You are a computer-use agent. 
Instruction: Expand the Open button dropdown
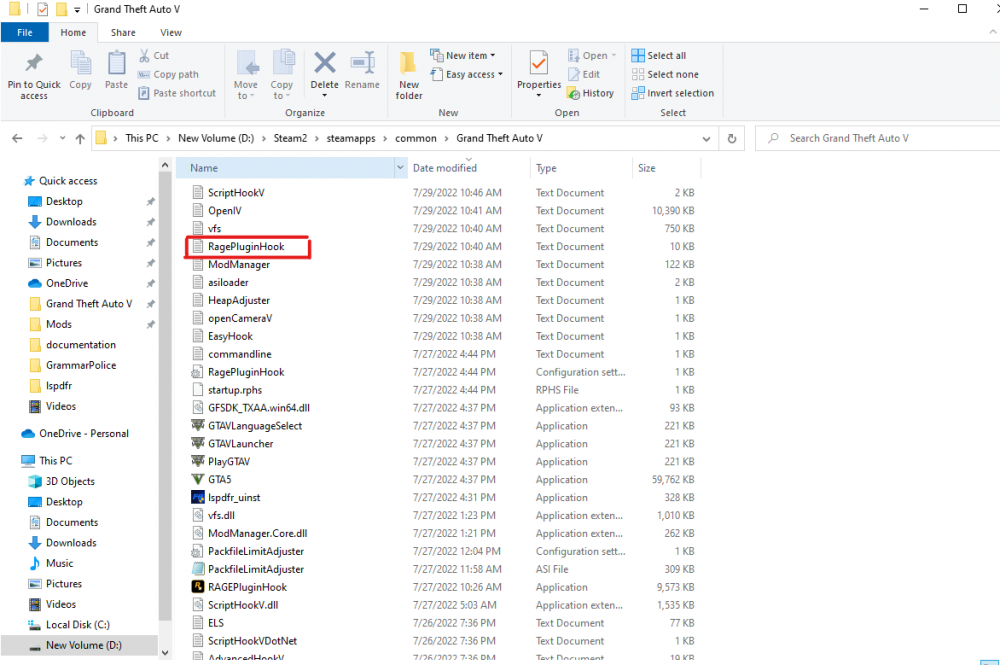click(x=614, y=55)
